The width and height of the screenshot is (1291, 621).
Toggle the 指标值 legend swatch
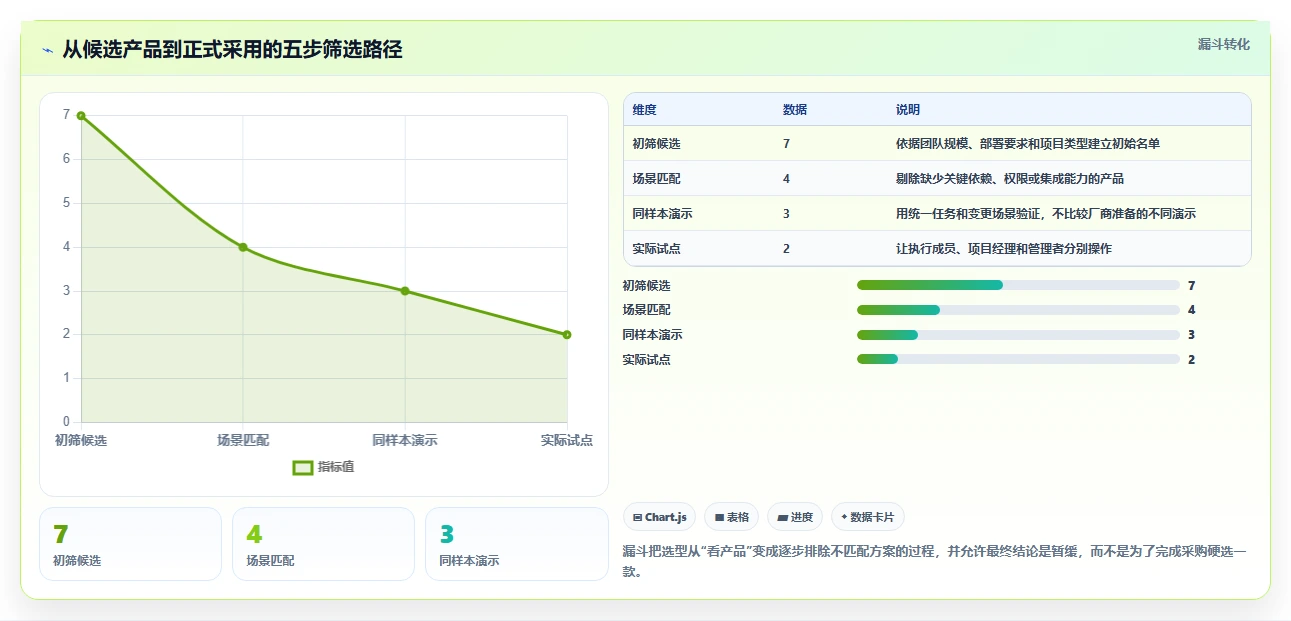tap(303, 467)
